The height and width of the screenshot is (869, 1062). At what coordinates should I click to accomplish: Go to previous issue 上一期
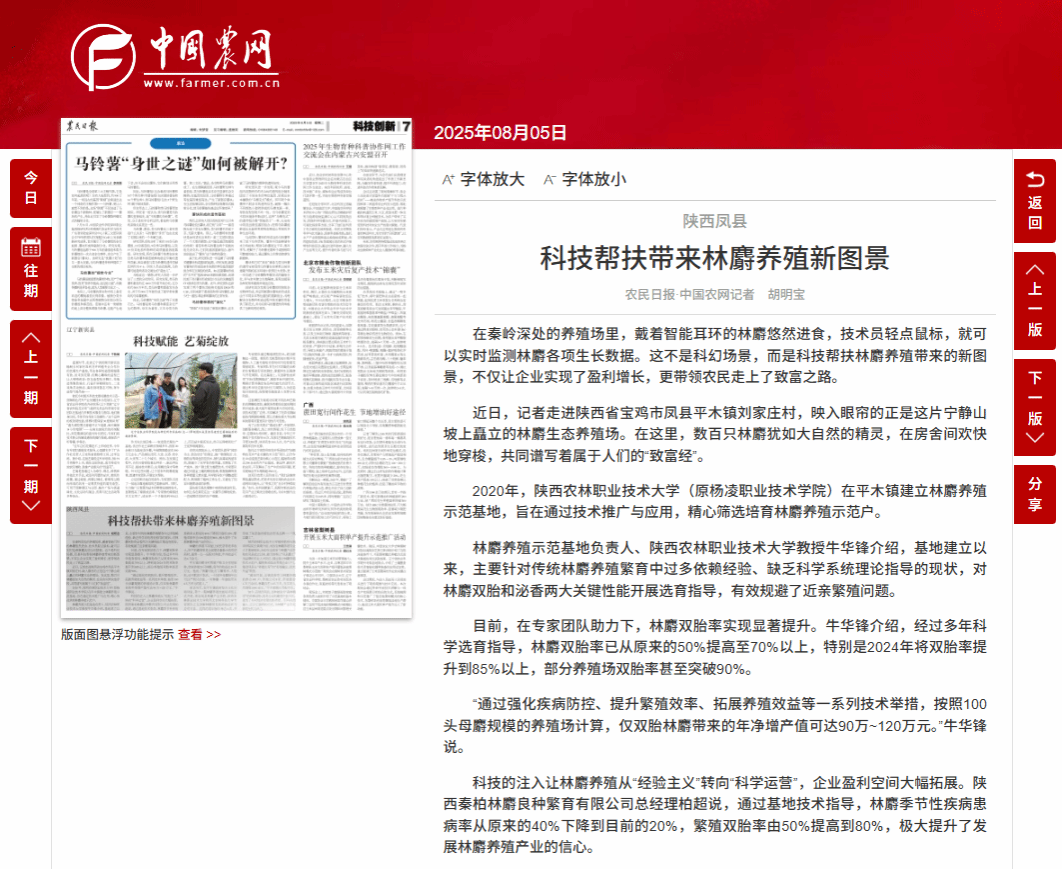[x=30, y=368]
